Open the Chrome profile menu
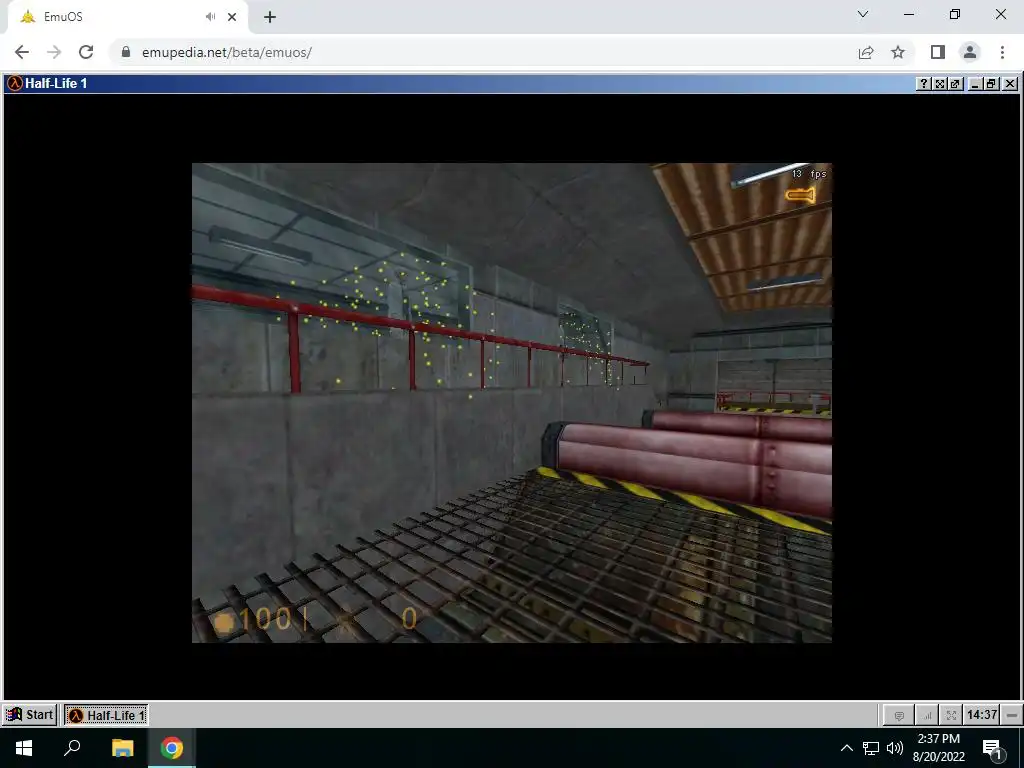 970,52
